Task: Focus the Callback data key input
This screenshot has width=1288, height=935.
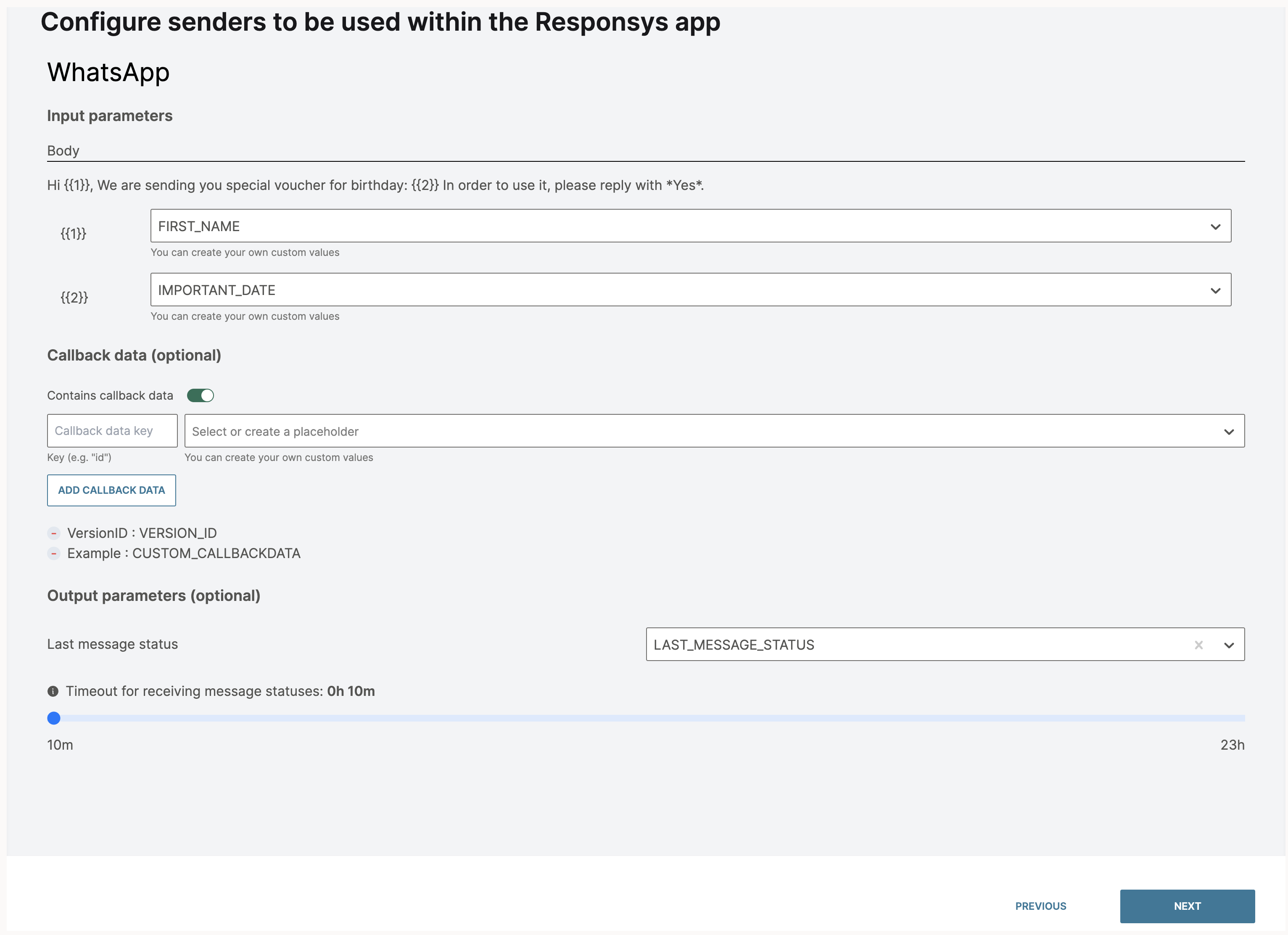Action: (112, 431)
